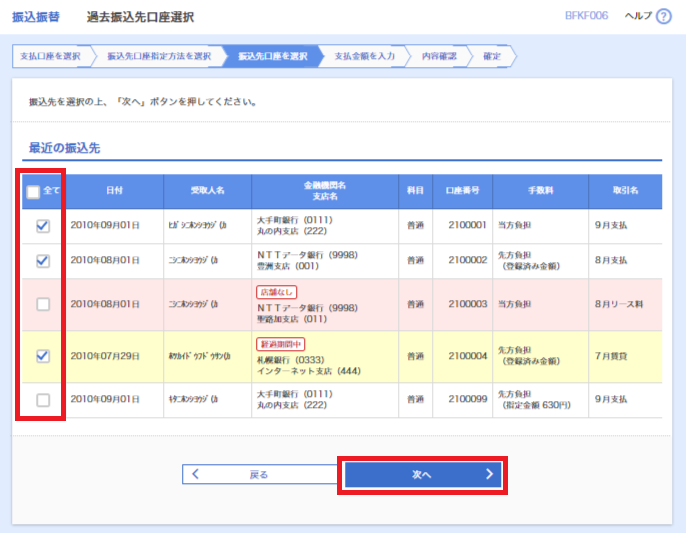This screenshot has height=533, width=686.
Task: Click the 確定 step
Action: point(492,56)
